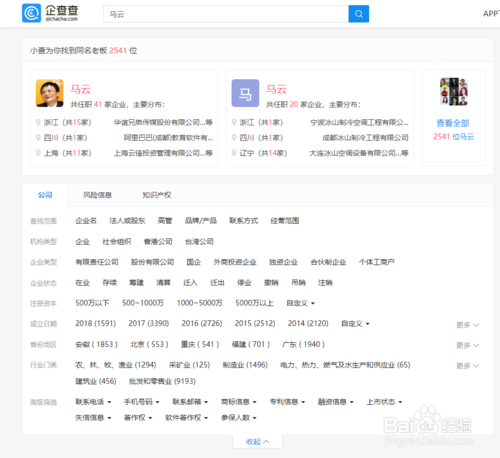Image resolution: width=500 pixels, height=458 pixels.
Task: Open 查看全部 link
Action: tap(453, 123)
